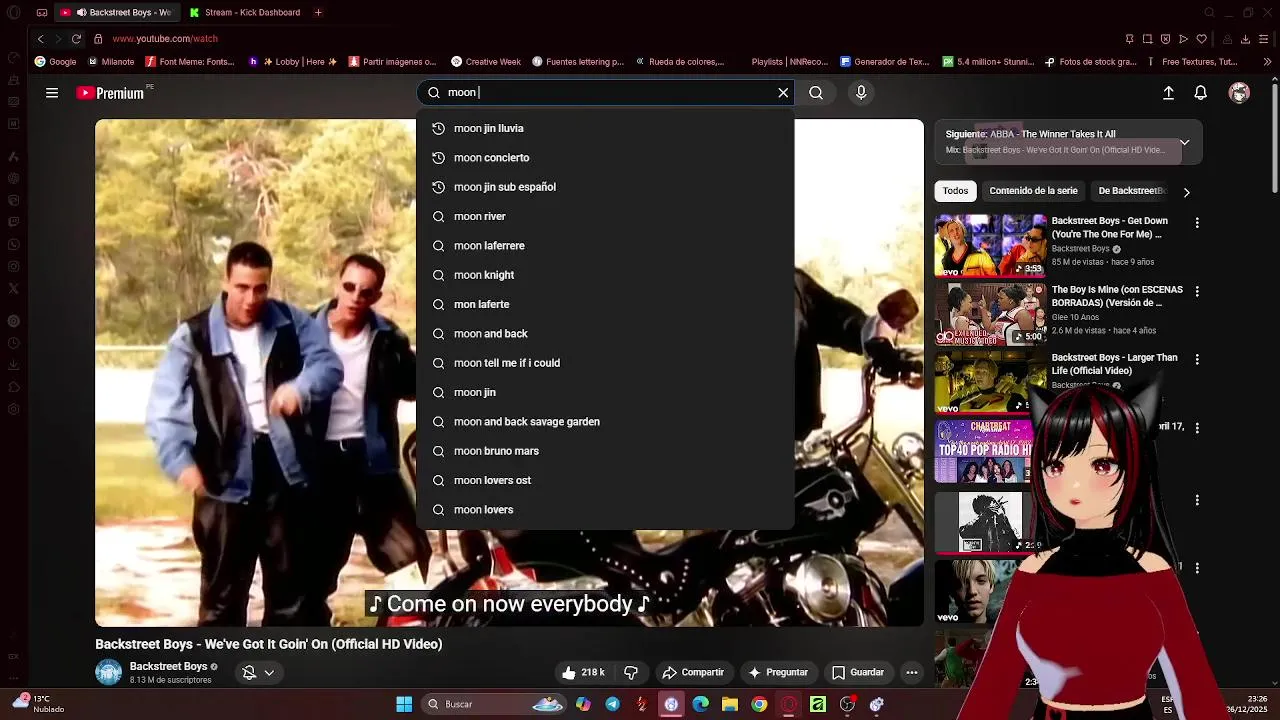Open Google Chrome from the taskbar
1280x720 pixels.
click(759, 704)
